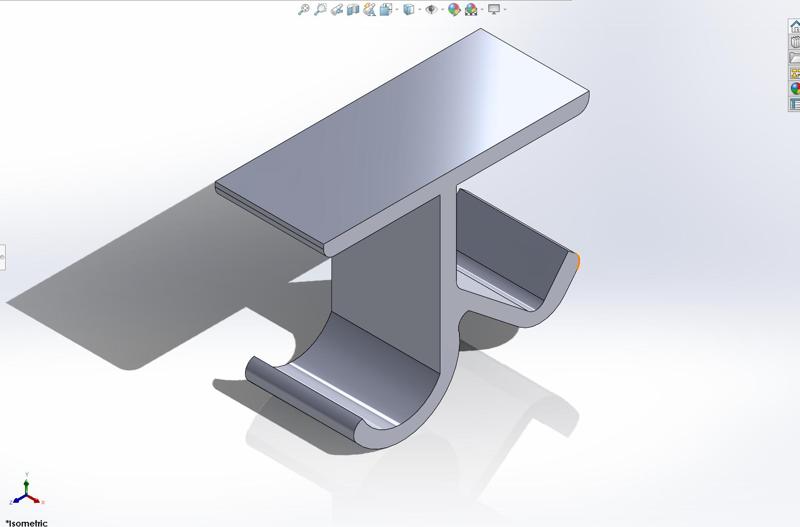The width and height of the screenshot is (800, 527).
Task: Click the Previous View icon
Action: pyautogui.click(x=337, y=9)
